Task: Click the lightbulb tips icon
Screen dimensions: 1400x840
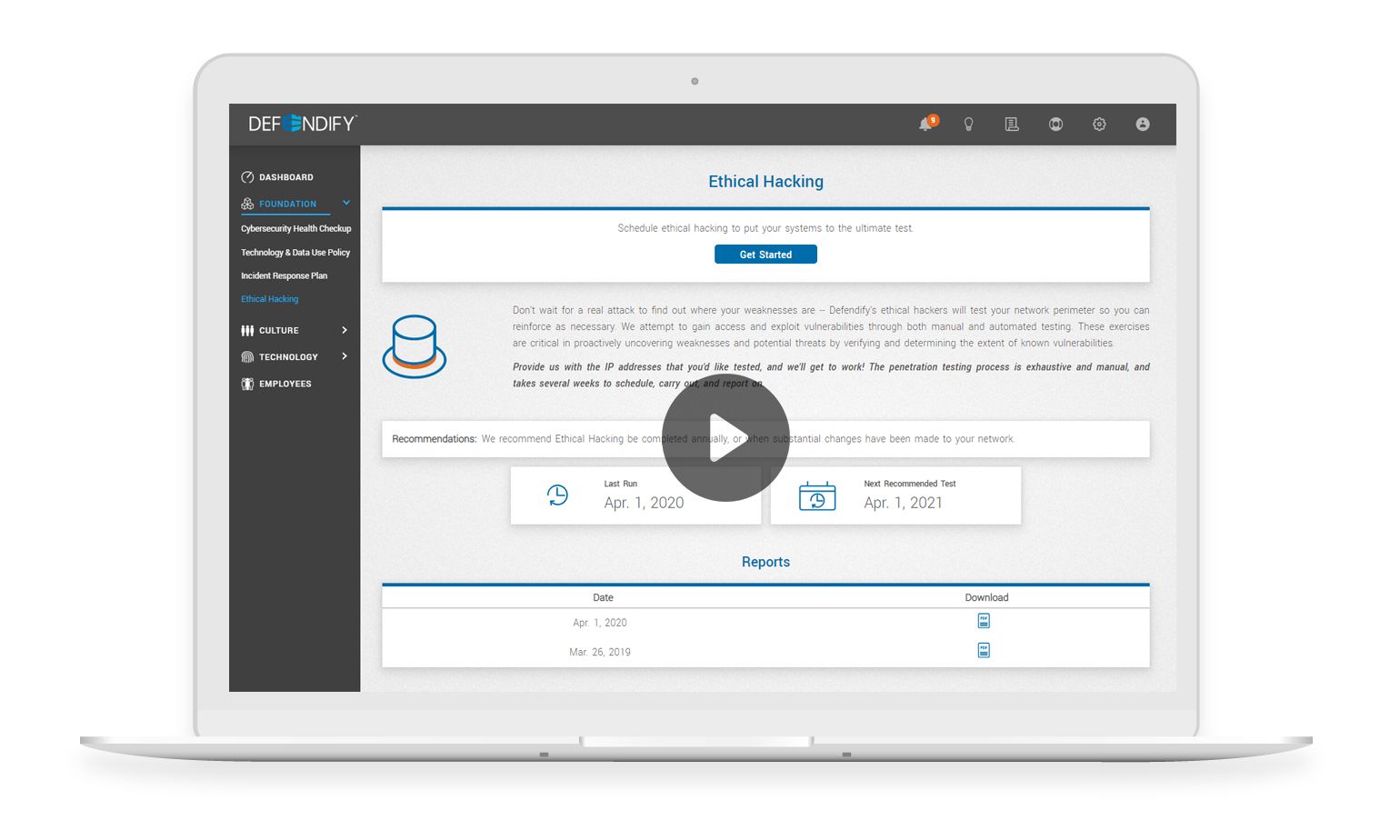Action: point(969,125)
